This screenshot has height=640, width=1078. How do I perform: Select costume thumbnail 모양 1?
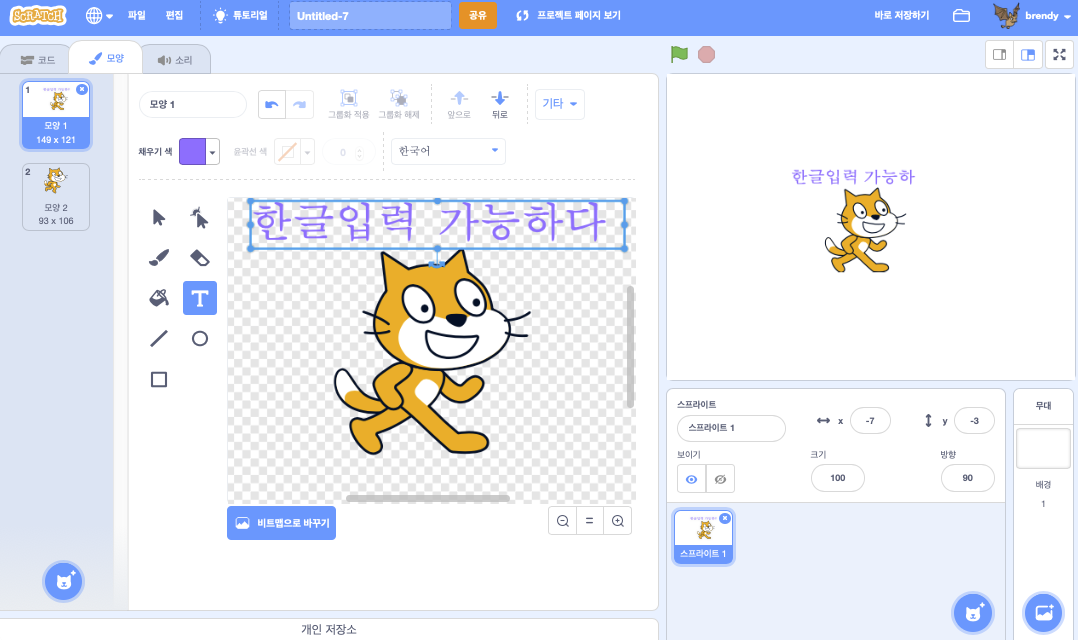(x=56, y=115)
